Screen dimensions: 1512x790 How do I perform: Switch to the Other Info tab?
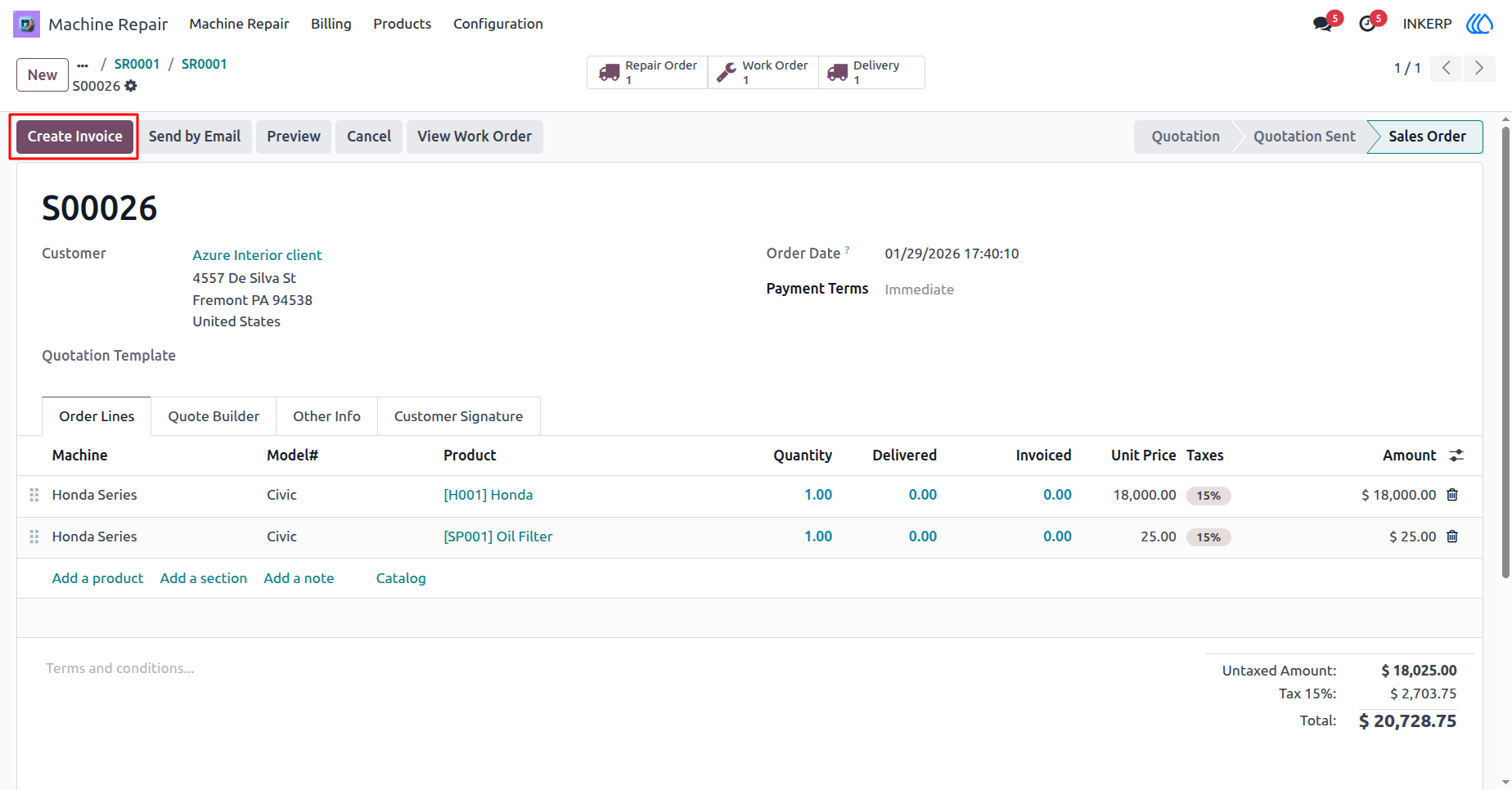tap(326, 416)
